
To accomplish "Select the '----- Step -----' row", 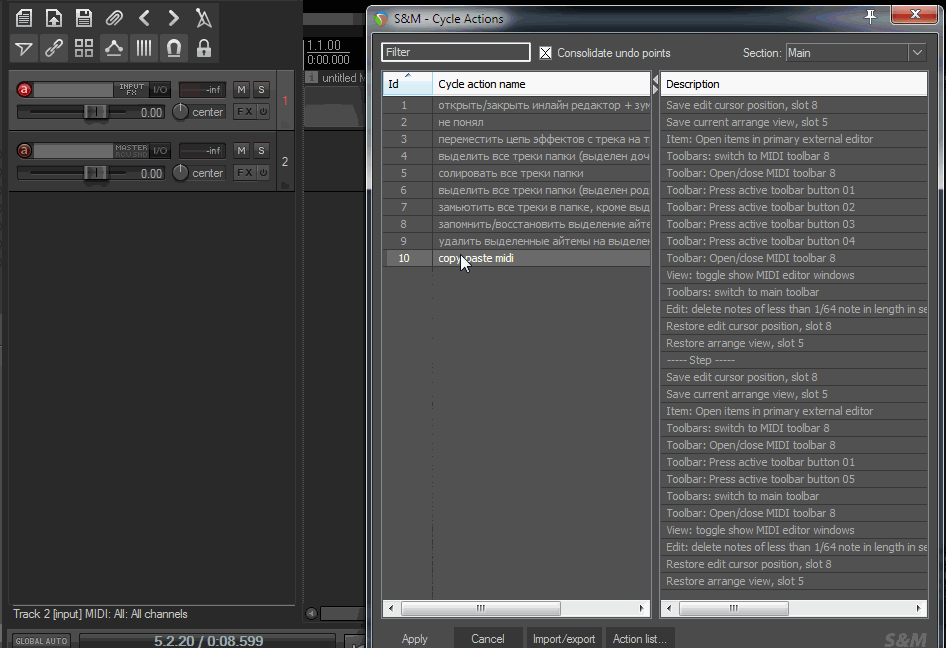I will 794,360.
